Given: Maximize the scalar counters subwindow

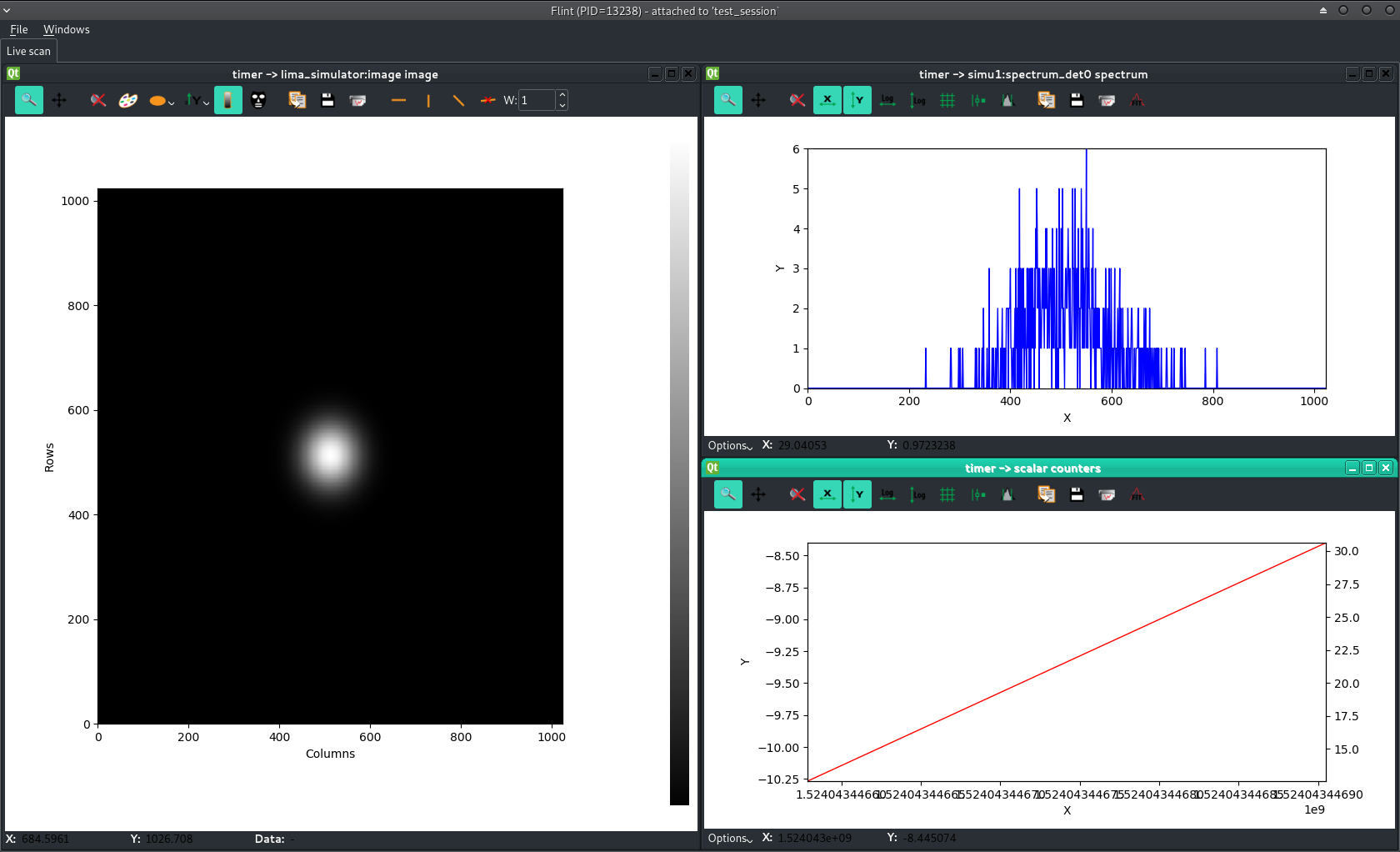Looking at the screenshot, I should tap(1368, 468).
